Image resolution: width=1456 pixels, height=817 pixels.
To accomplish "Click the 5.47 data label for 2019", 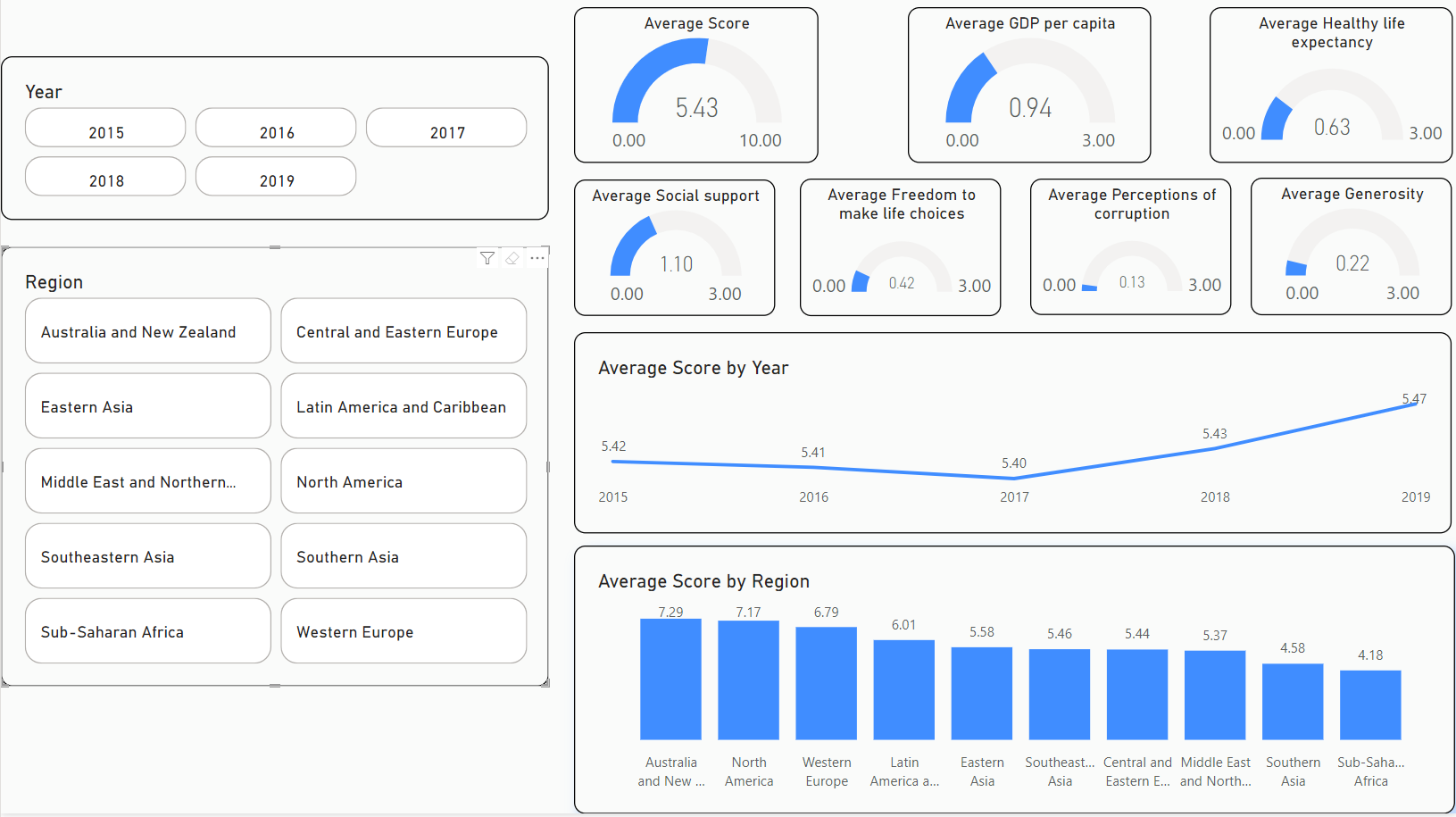I will (1414, 399).
